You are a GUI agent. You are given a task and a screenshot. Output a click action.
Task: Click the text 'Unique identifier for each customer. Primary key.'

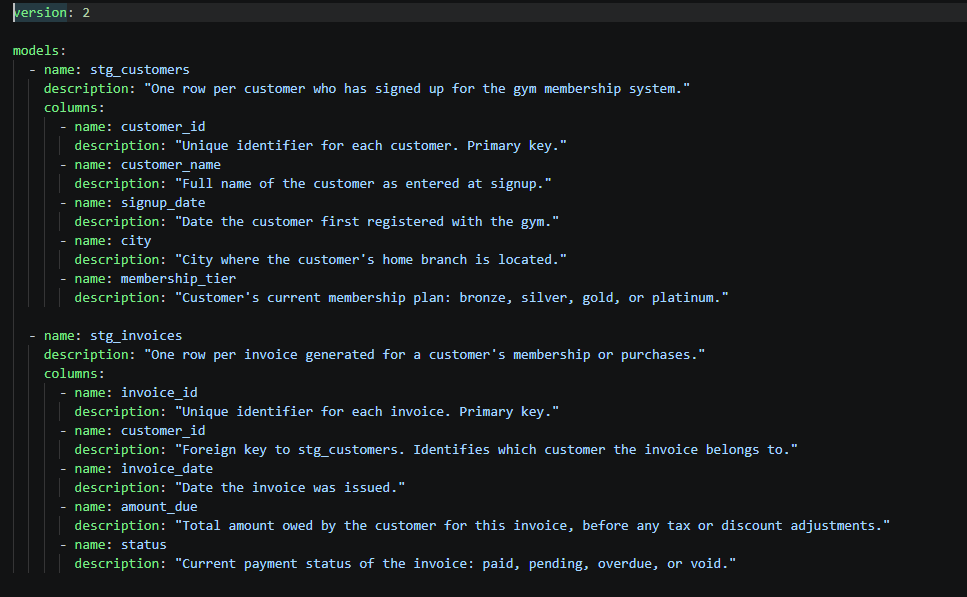point(371,146)
